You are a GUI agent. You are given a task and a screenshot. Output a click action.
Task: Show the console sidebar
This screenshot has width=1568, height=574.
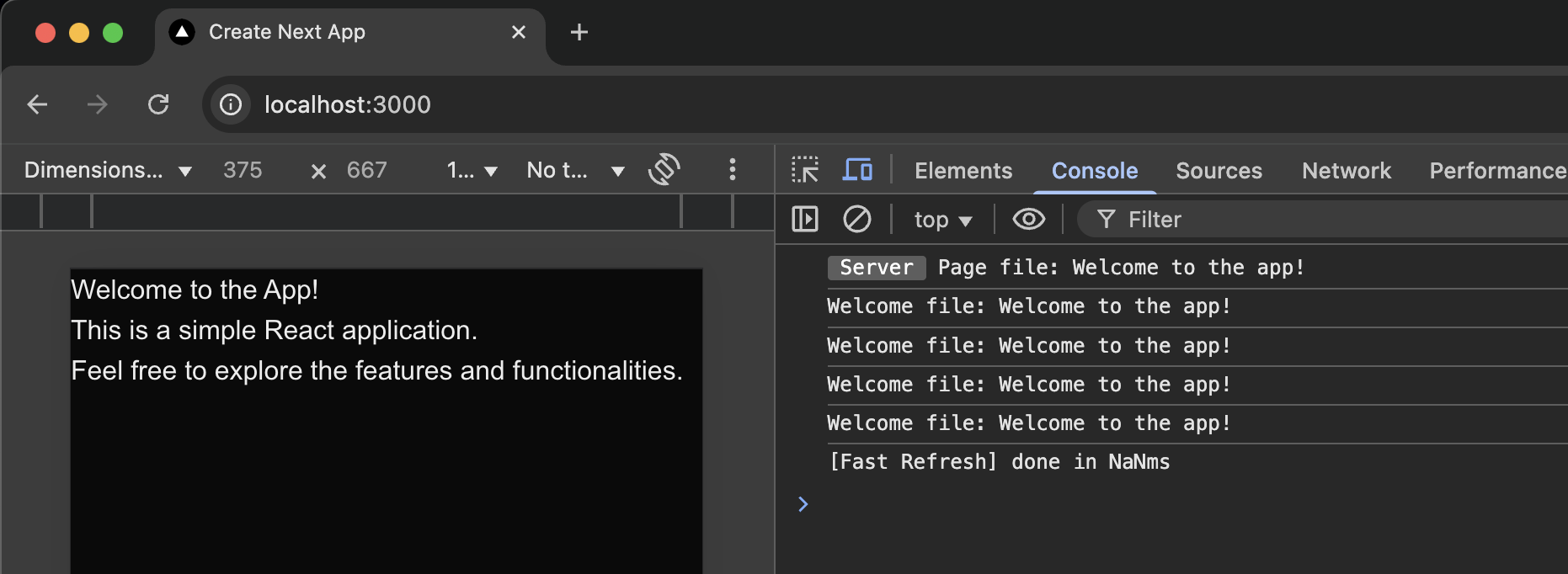(805, 220)
